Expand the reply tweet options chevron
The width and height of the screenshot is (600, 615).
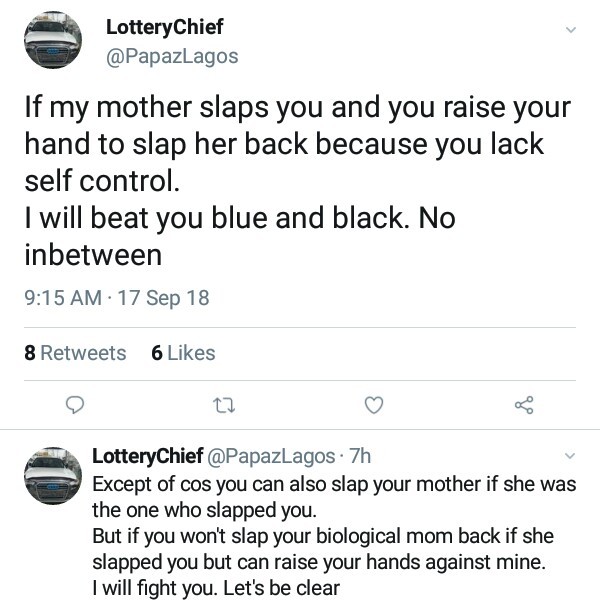[571, 456]
